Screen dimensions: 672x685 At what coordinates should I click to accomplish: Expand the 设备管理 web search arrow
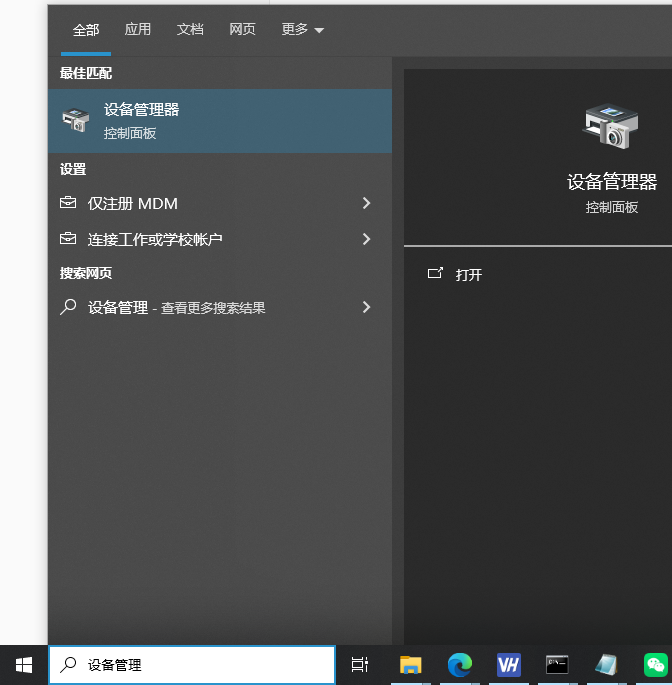click(x=367, y=307)
